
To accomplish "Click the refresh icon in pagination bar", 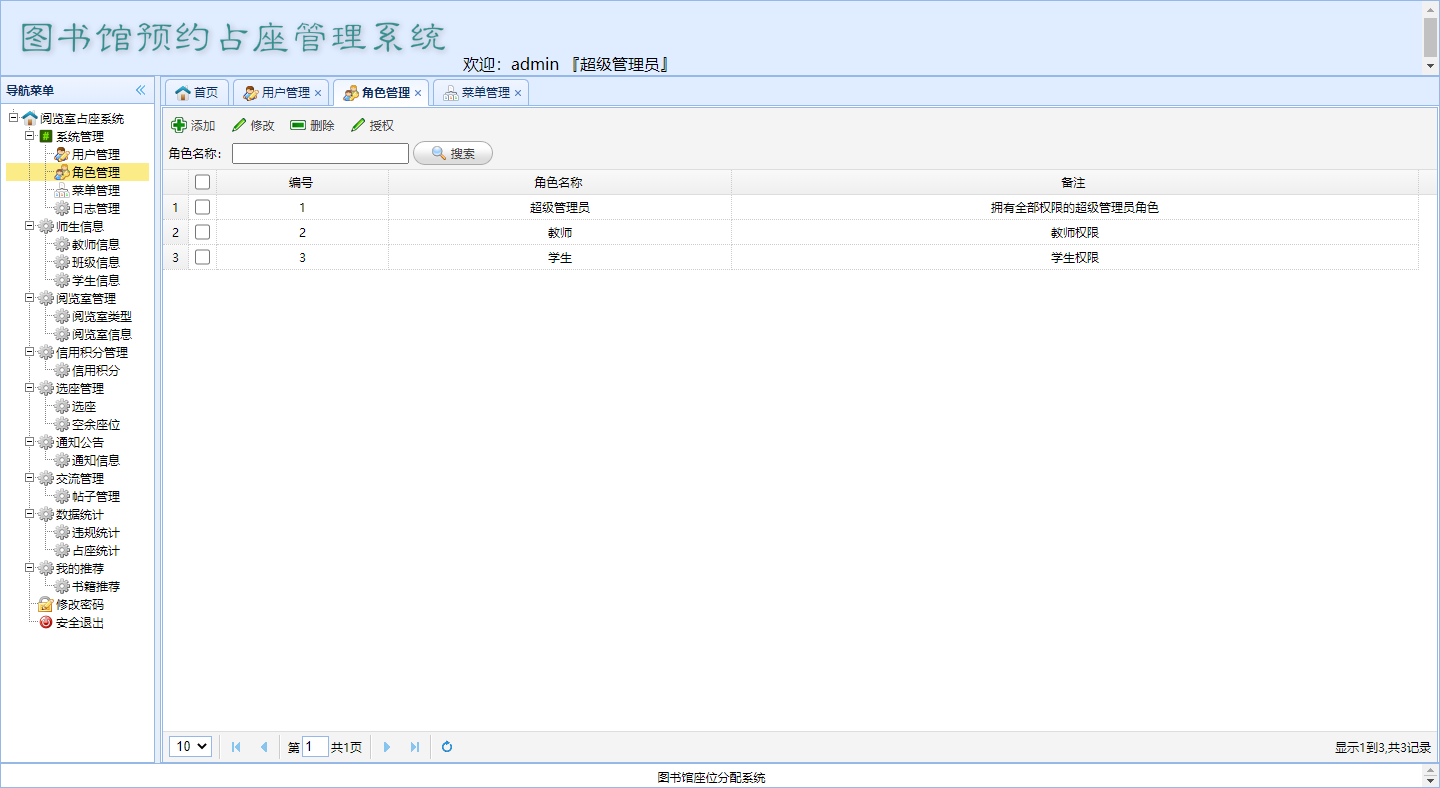I will click(447, 746).
